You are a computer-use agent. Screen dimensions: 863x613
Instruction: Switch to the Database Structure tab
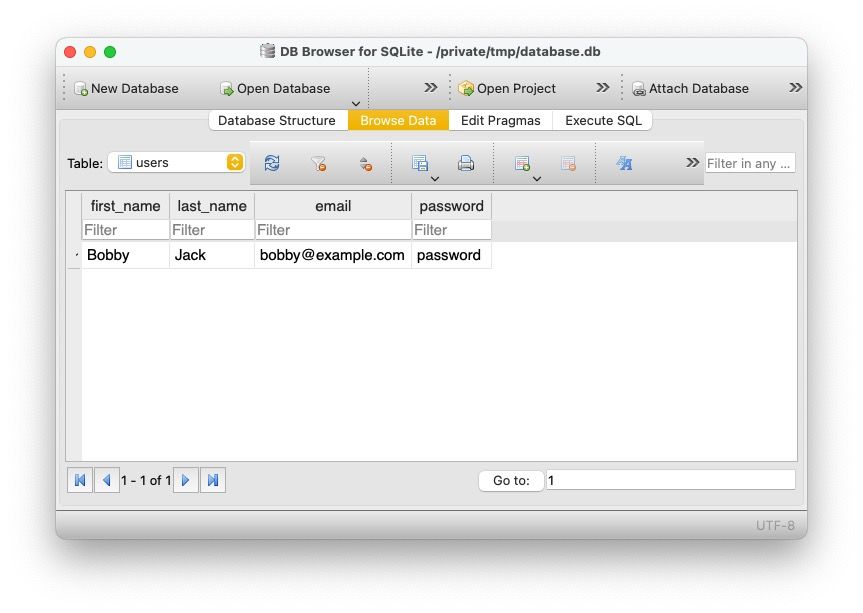point(276,120)
